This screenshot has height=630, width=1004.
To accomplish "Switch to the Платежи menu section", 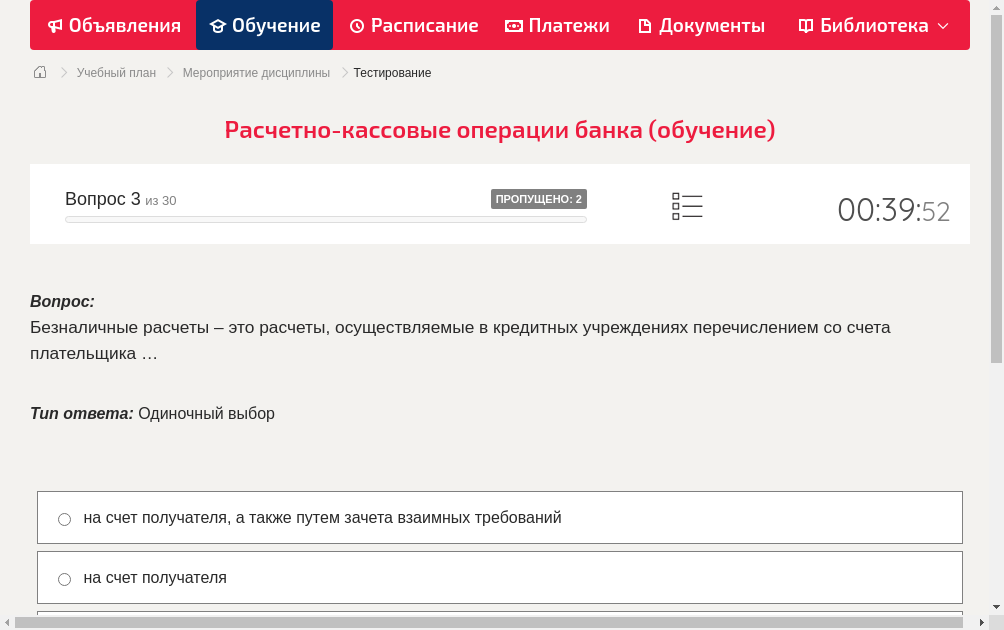I will tap(557, 25).
